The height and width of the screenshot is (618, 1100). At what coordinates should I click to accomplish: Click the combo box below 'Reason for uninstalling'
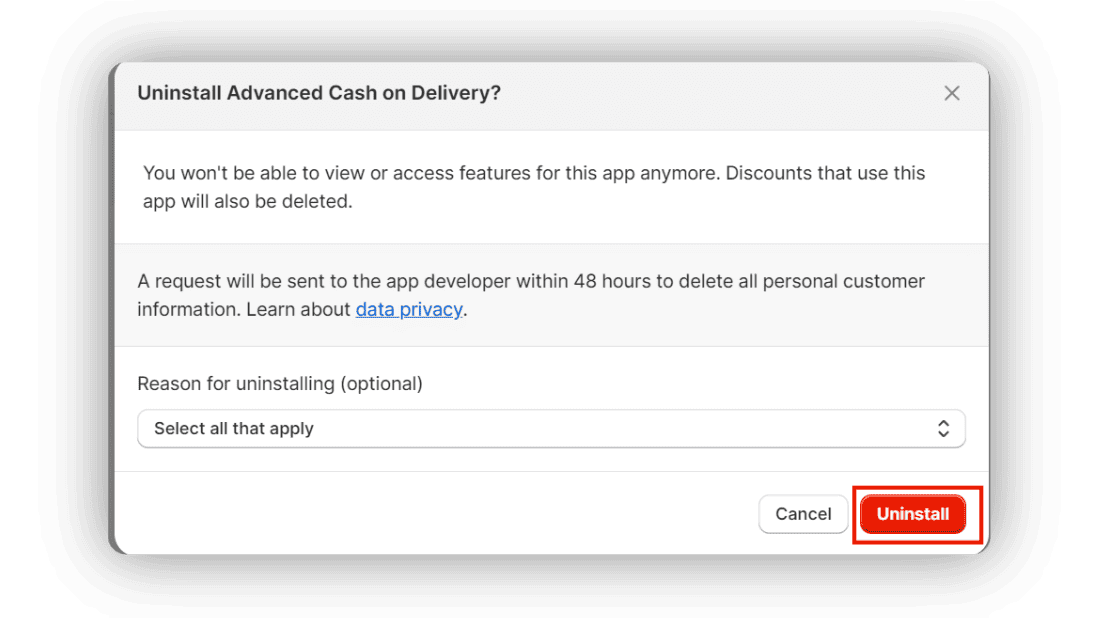click(550, 428)
